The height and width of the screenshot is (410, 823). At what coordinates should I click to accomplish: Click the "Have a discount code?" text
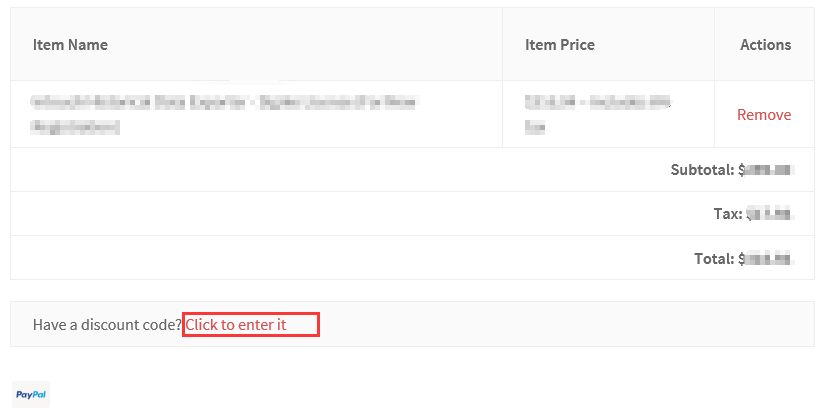point(107,324)
